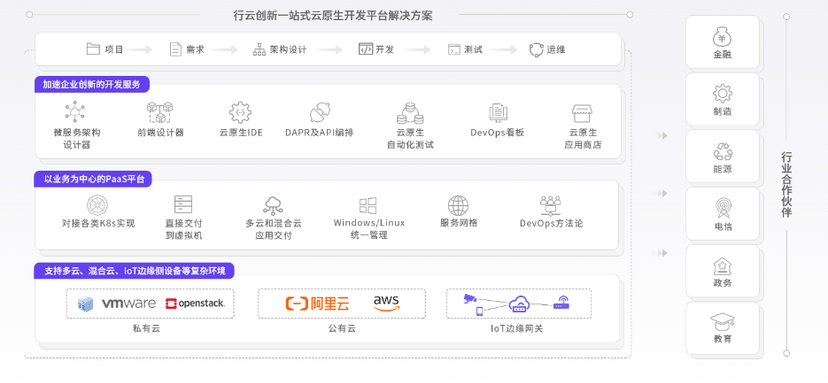Select the 云原生自动化测试 database icon
The height and width of the screenshot is (383, 828).
(410, 113)
